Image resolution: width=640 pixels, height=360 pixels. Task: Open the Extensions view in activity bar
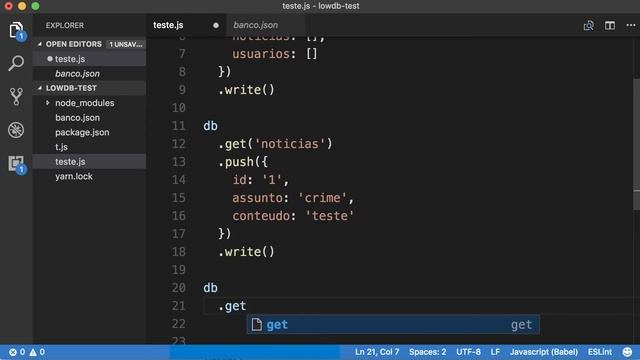[16, 164]
